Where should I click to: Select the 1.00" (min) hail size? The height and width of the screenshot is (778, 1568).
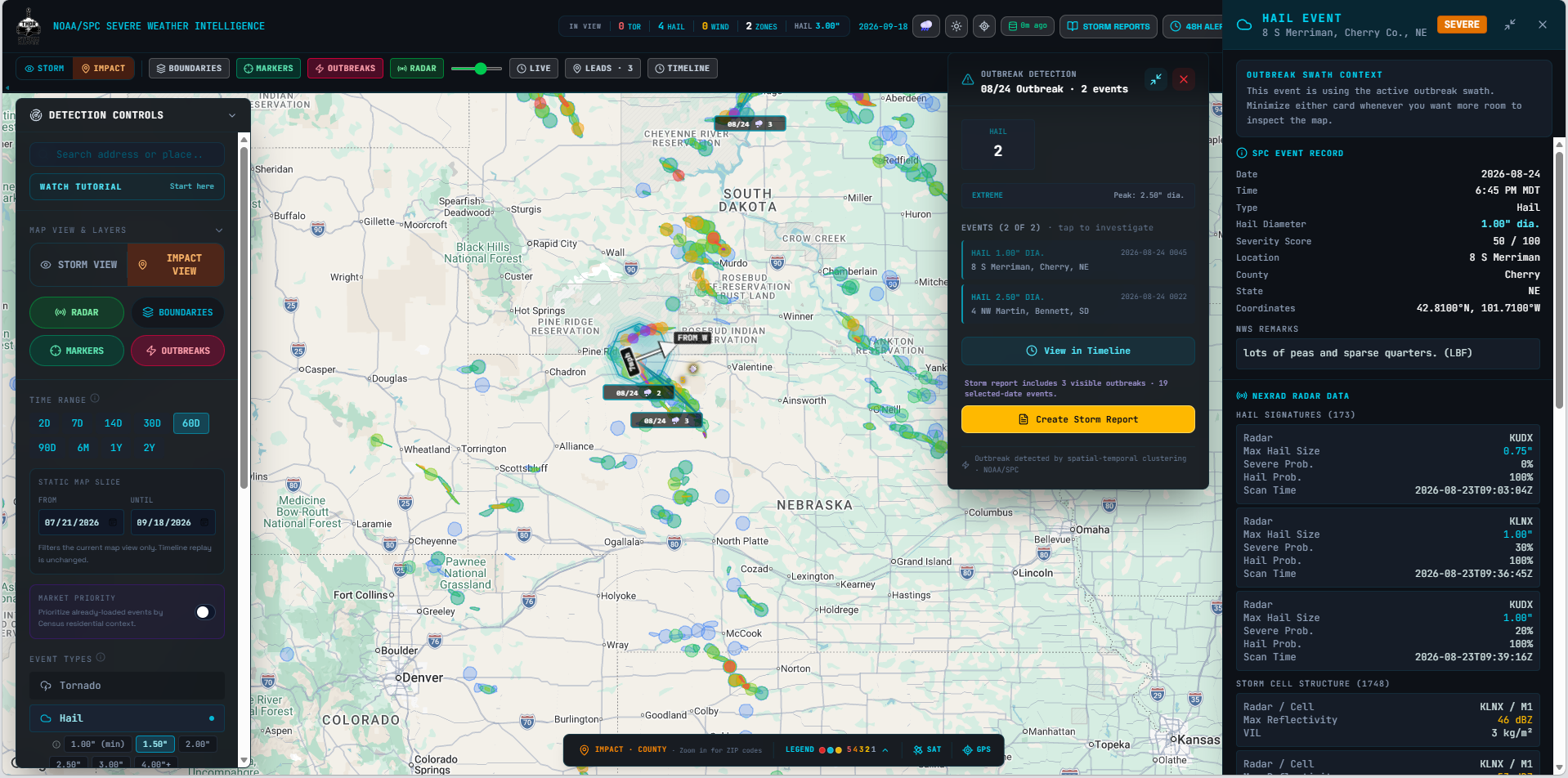(x=97, y=744)
